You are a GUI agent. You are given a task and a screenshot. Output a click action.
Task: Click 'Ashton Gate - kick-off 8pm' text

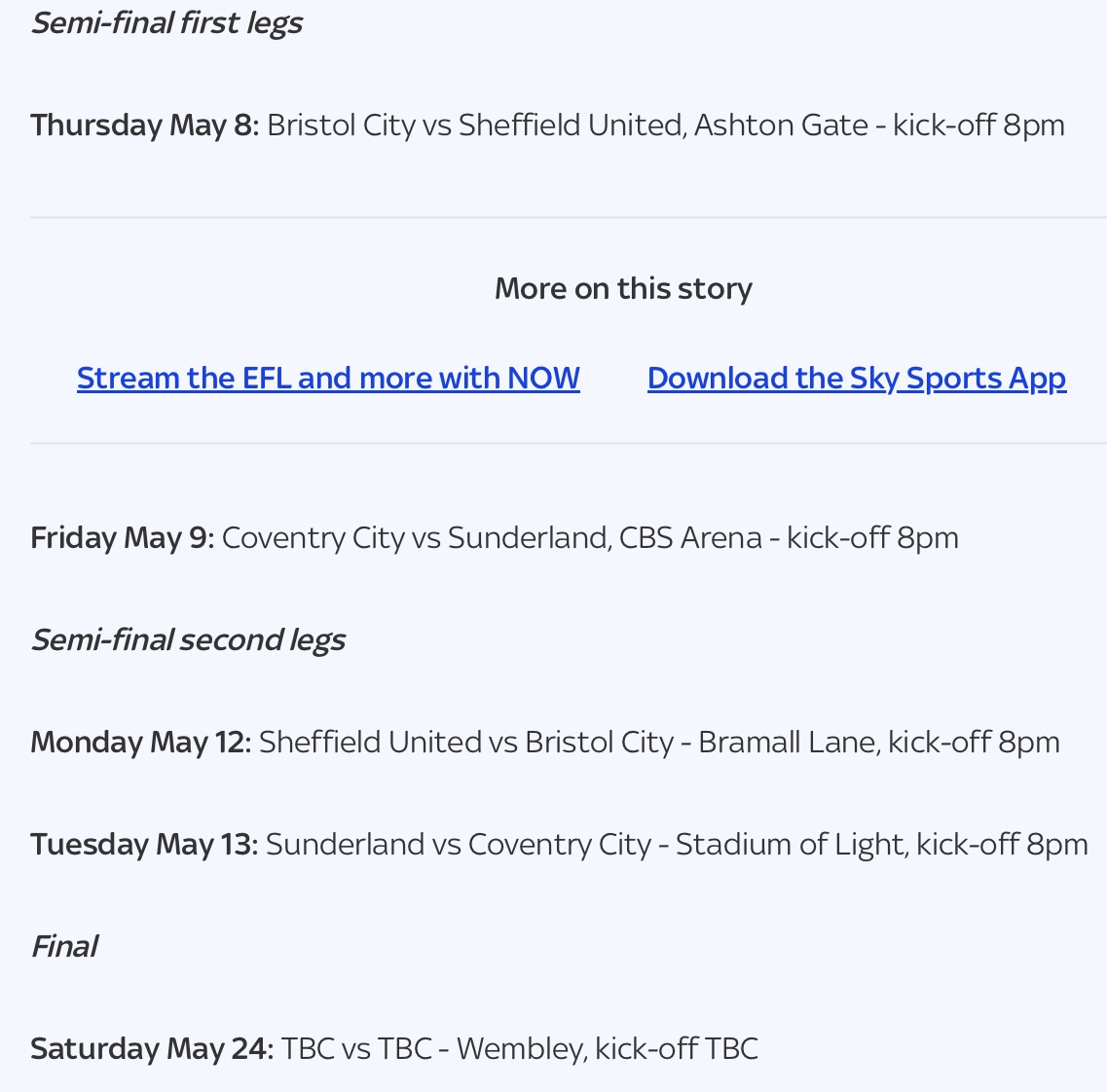(879, 125)
